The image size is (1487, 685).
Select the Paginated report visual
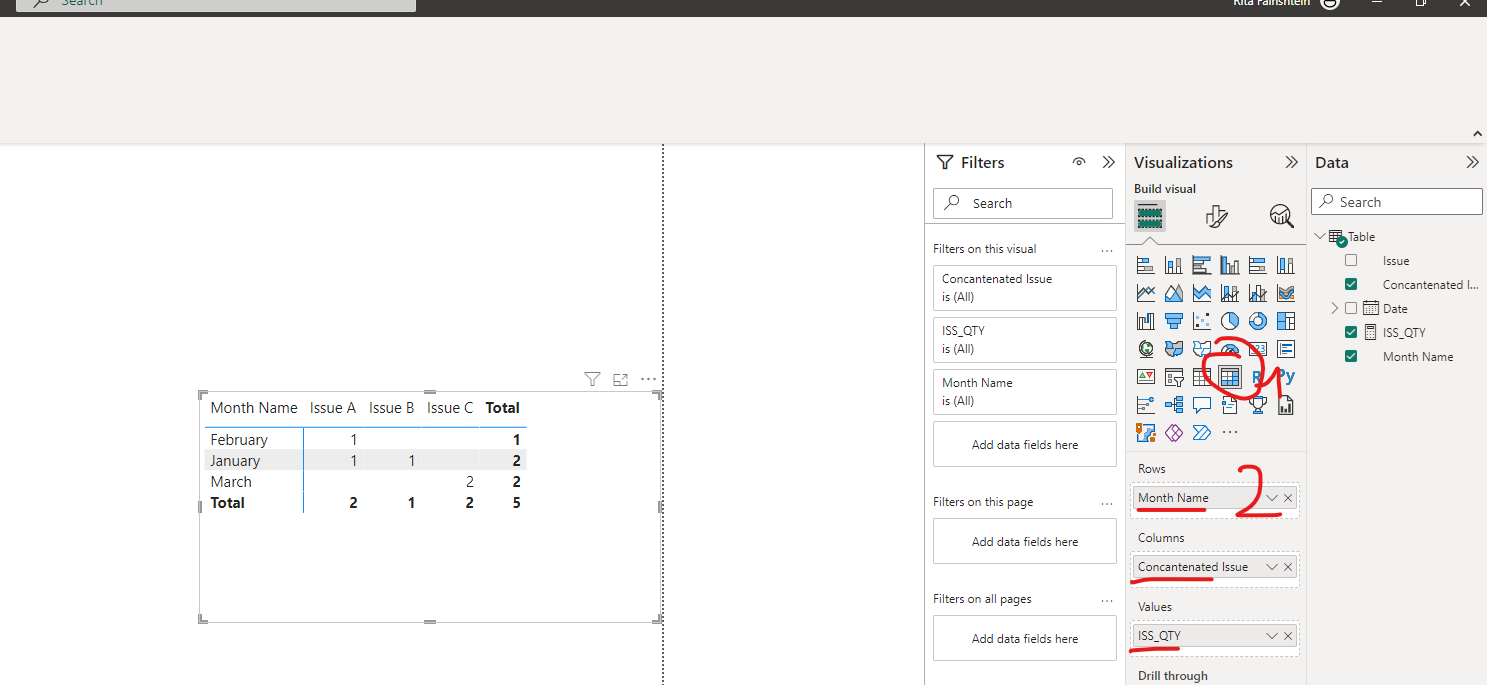[1286, 405]
